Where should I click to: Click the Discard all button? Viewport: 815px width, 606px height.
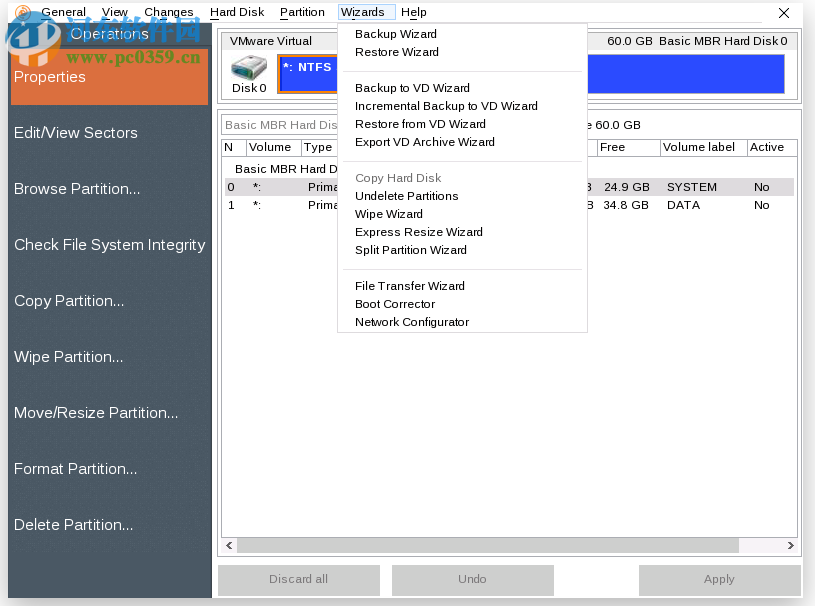[298, 579]
